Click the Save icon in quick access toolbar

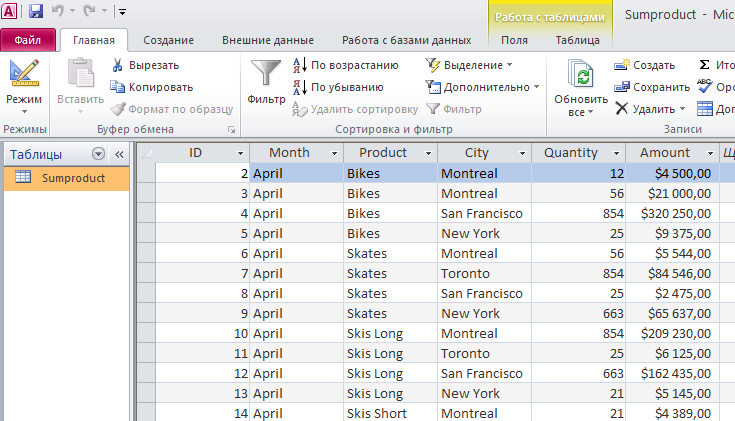36,11
